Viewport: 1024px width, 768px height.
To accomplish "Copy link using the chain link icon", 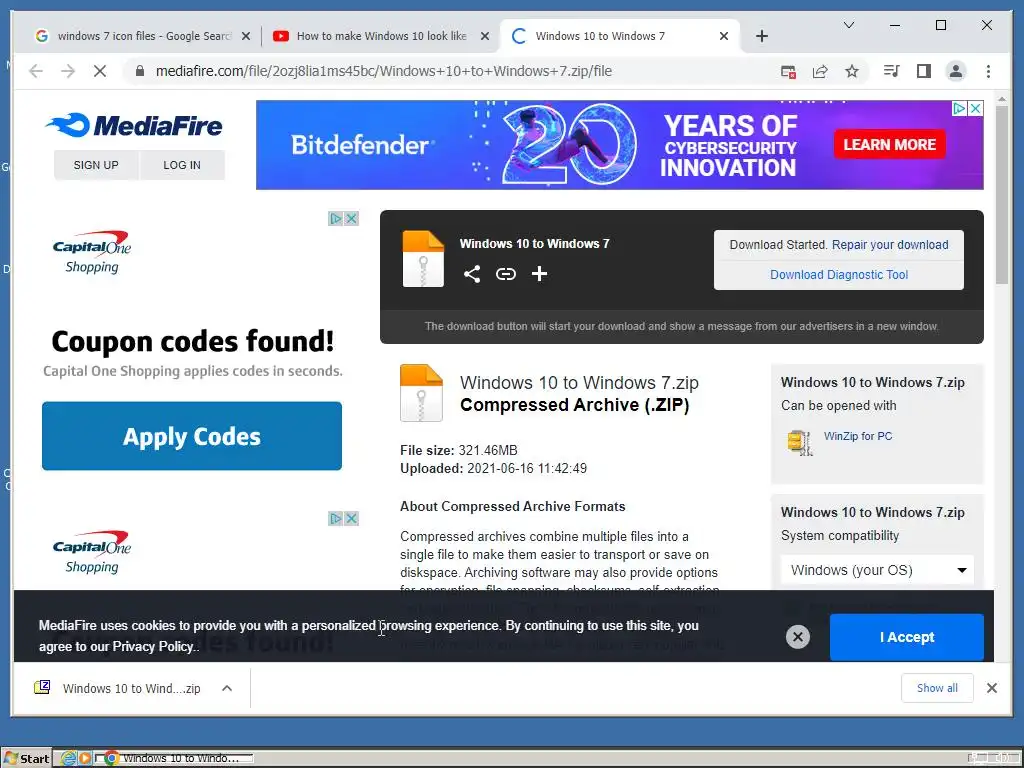I will click(505, 274).
